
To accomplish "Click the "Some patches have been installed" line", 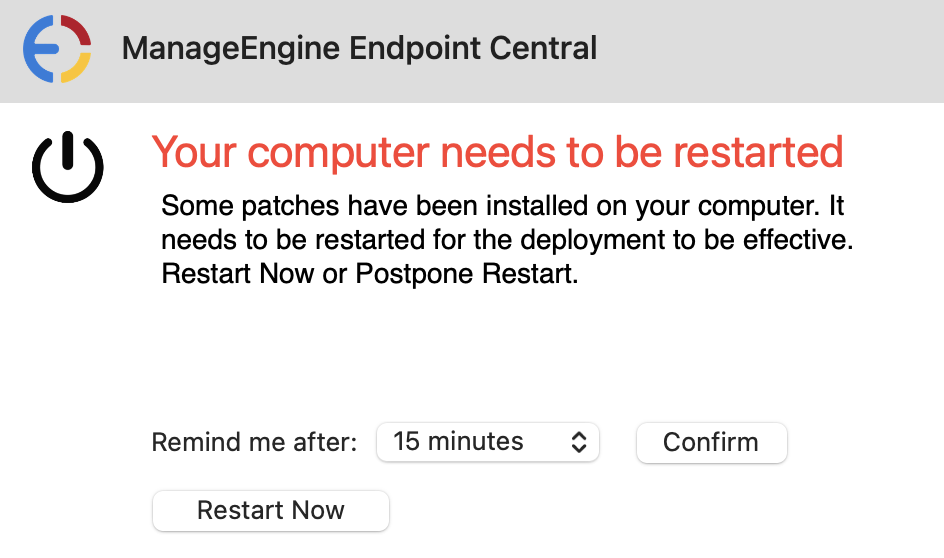I will tap(503, 207).
